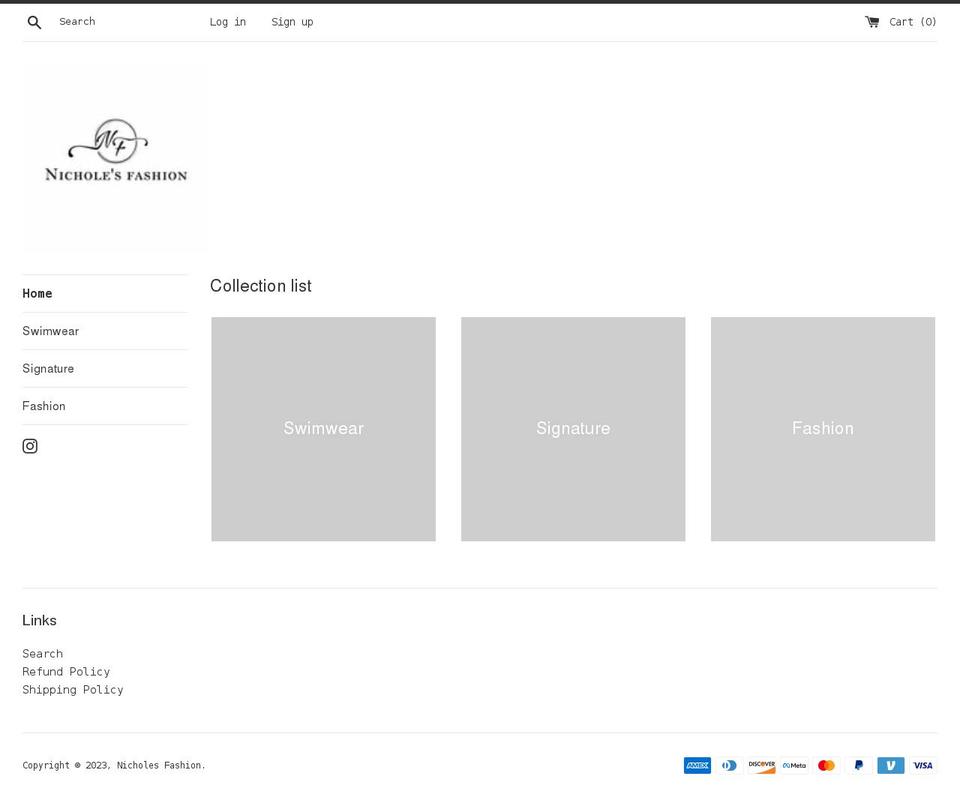The image size is (960, 797).
Task: Open the Shipping Policy footer link
Action: click(x=72, y=689)
